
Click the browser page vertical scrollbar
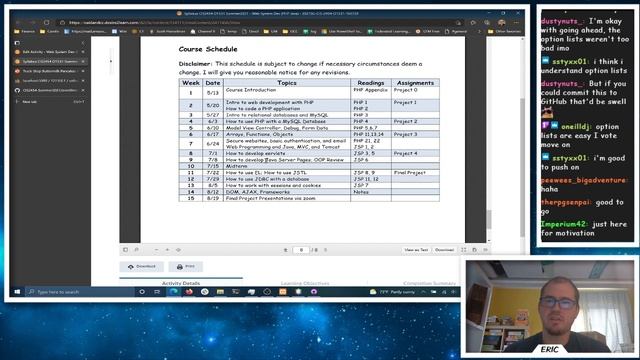tap(522, 167)
